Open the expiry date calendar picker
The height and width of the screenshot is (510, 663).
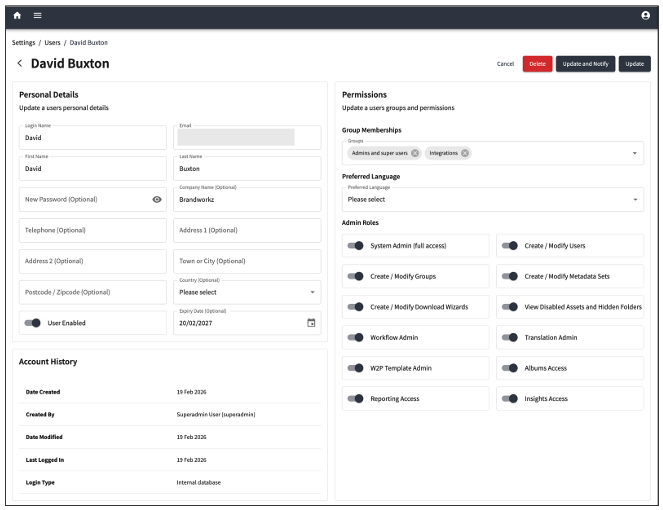tap(311, 323)
